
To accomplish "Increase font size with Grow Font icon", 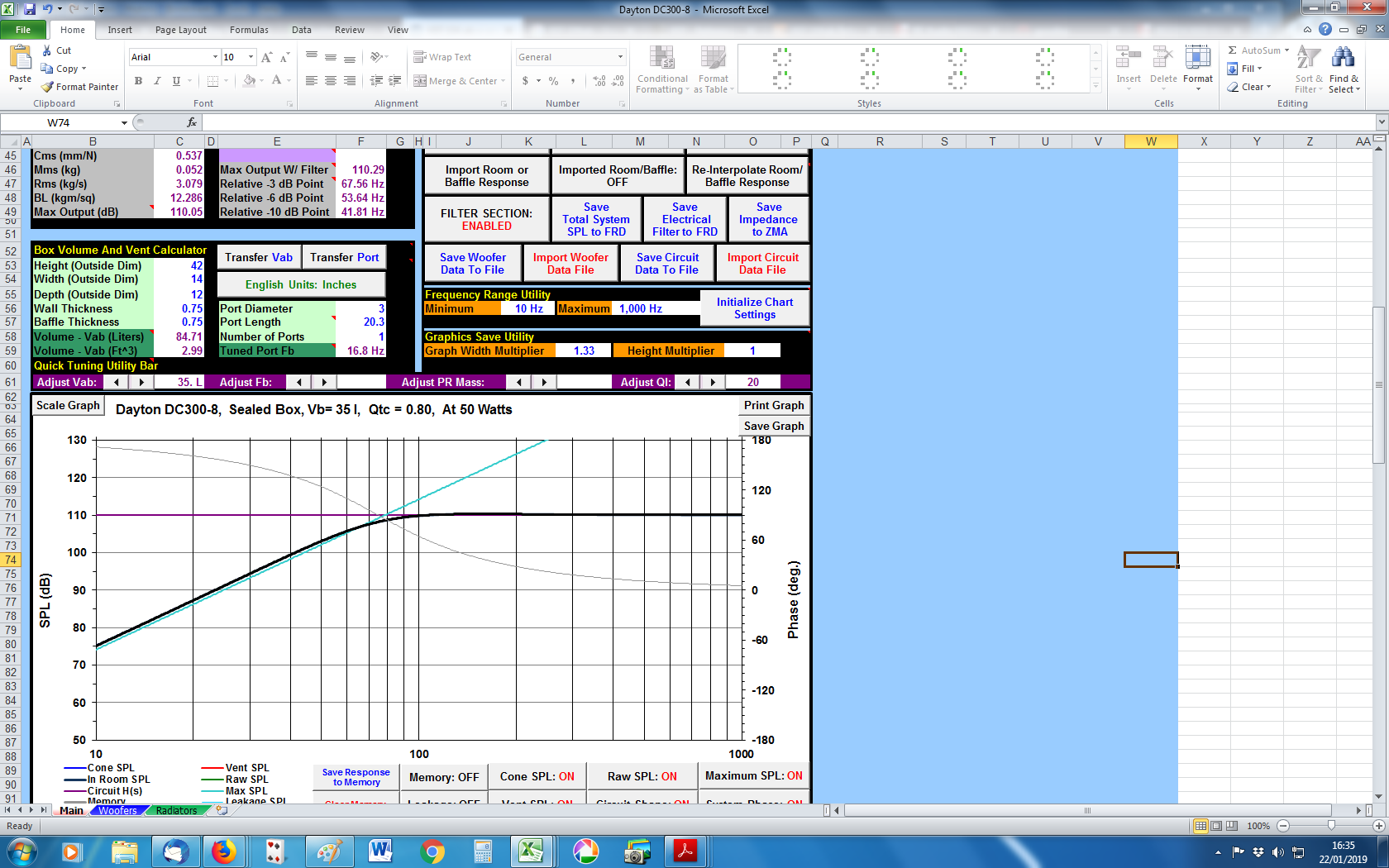I will (266, 57).
